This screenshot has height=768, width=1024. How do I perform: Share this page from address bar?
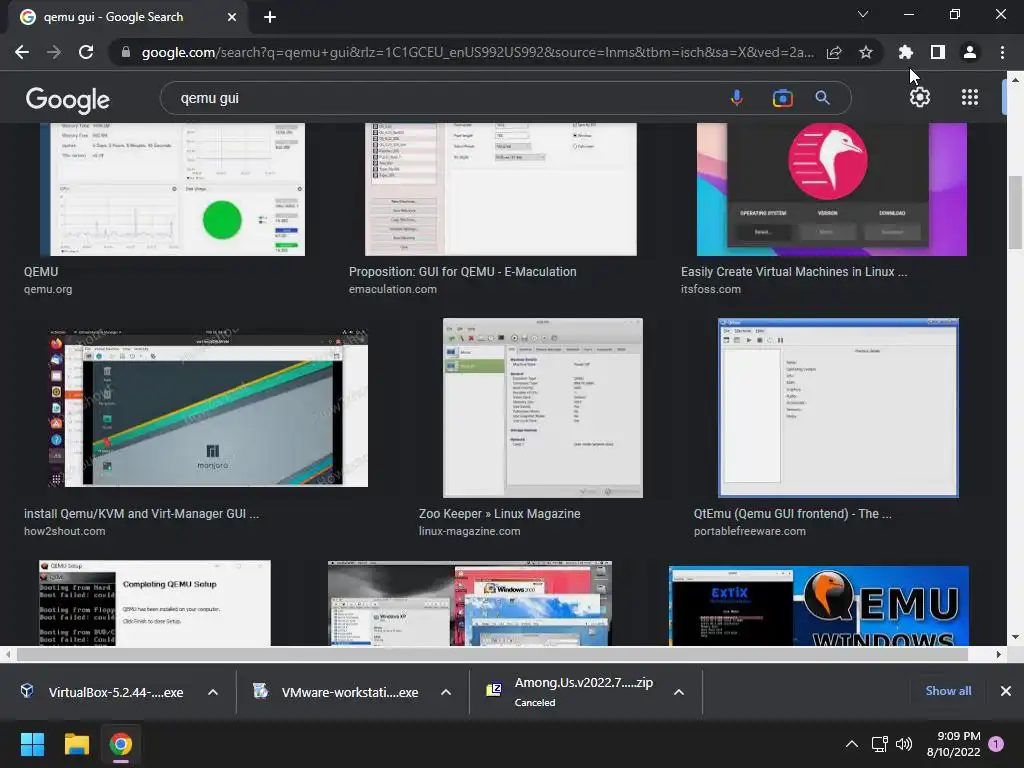point(834,52)
